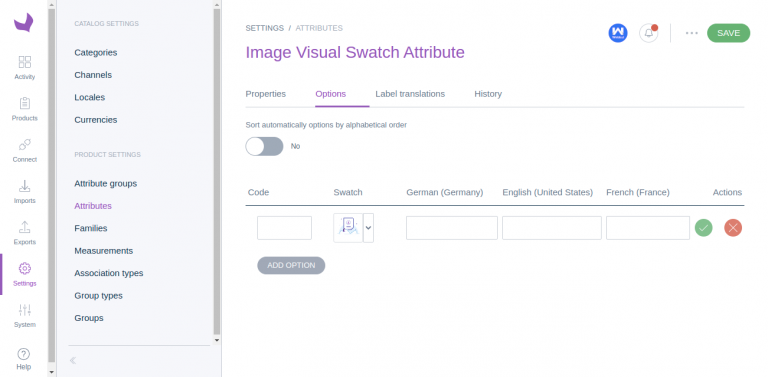This screenshot has width=768, height=377.
Task: Switch to the Options tab
Action: (331, 94)
